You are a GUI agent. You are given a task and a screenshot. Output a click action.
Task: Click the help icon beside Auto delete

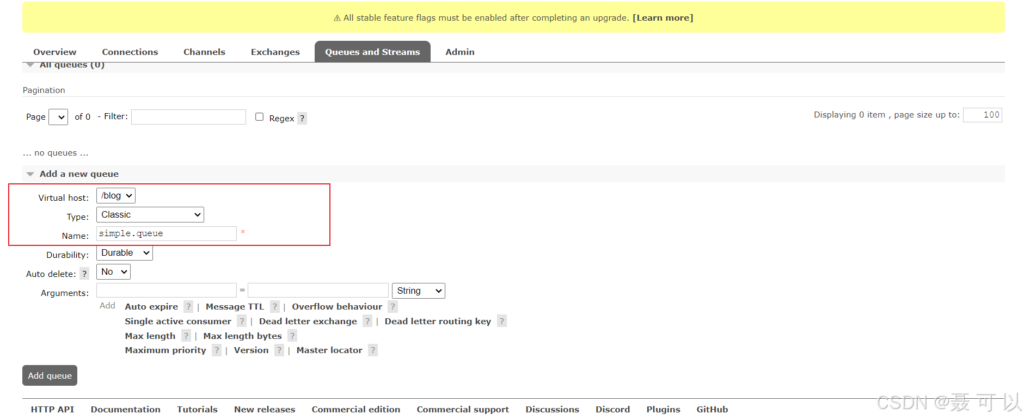pyautogui.click(x=84, y=273)
